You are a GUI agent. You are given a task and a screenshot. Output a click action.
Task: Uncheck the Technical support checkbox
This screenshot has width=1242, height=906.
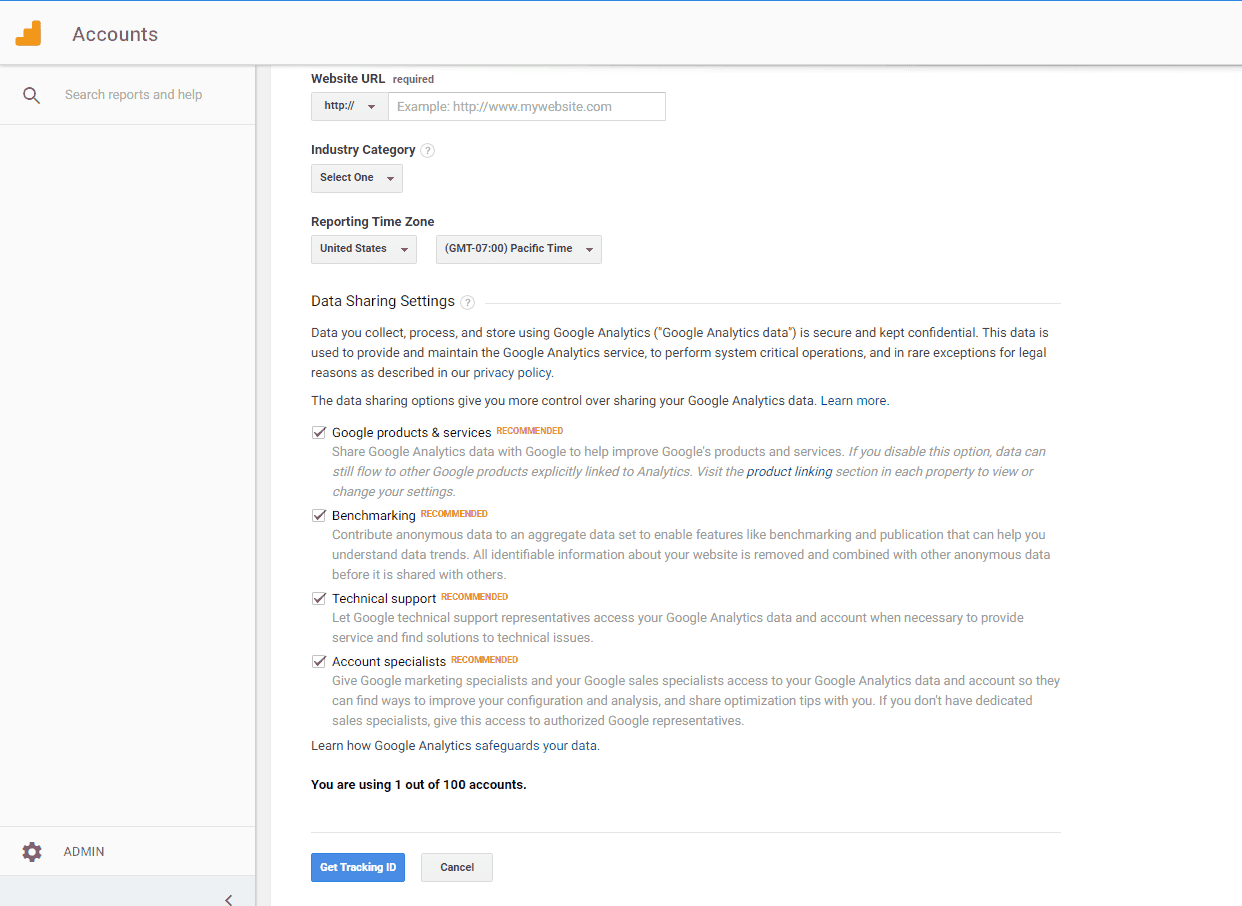click(x=320, y=599)
